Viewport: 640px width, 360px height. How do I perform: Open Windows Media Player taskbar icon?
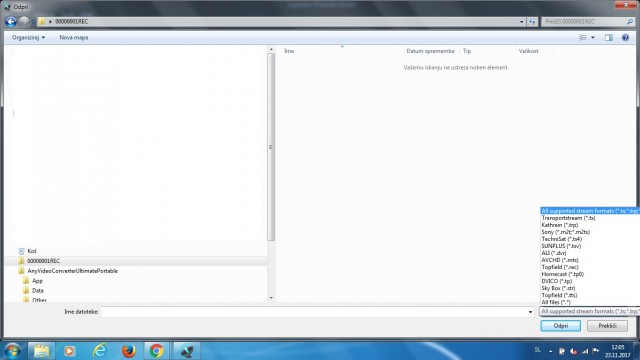click(69, 351)
